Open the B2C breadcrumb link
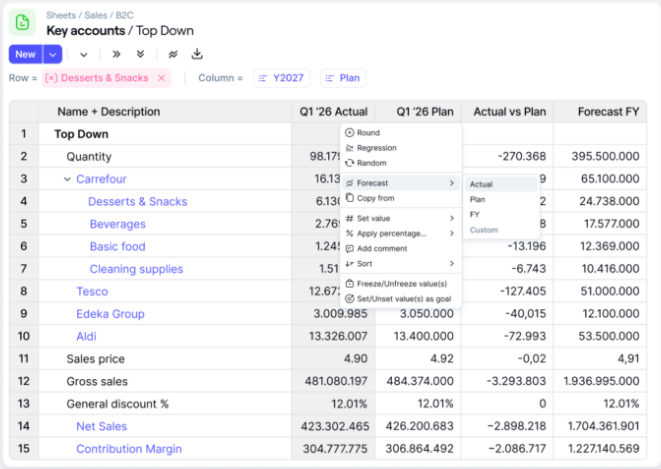 124,16
